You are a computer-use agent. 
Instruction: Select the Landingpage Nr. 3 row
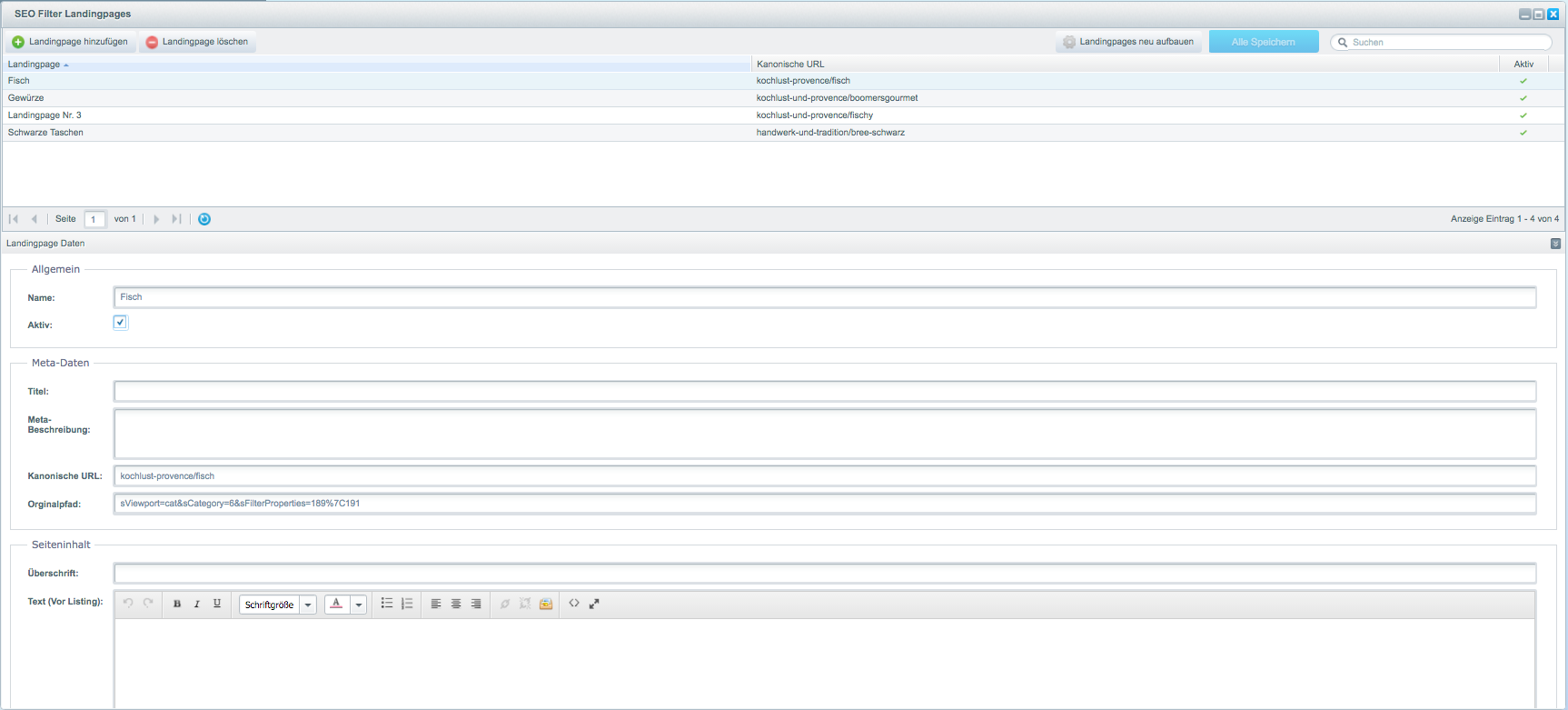point(783,115)
